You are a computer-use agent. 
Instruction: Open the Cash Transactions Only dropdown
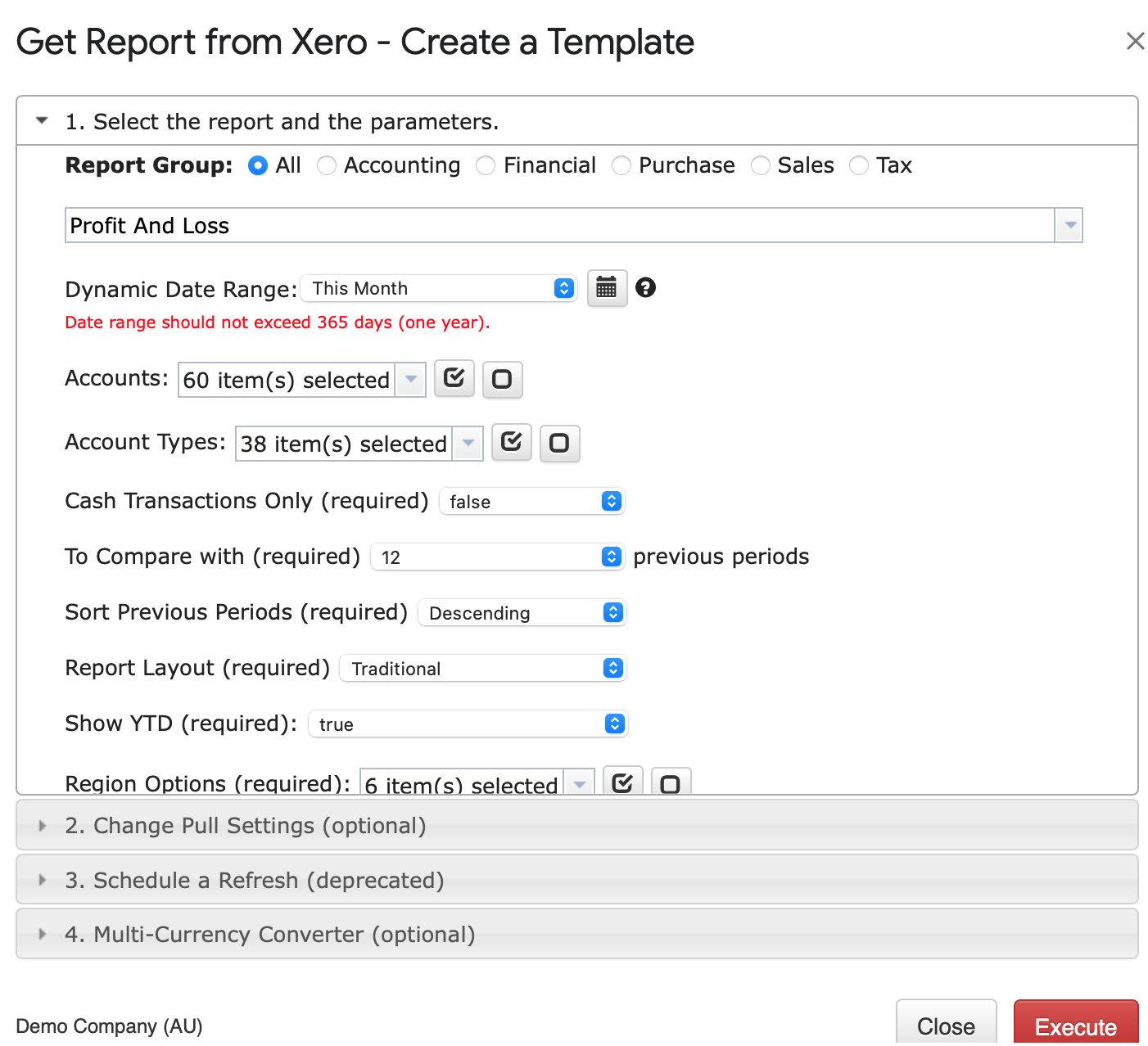click(531, 501)
